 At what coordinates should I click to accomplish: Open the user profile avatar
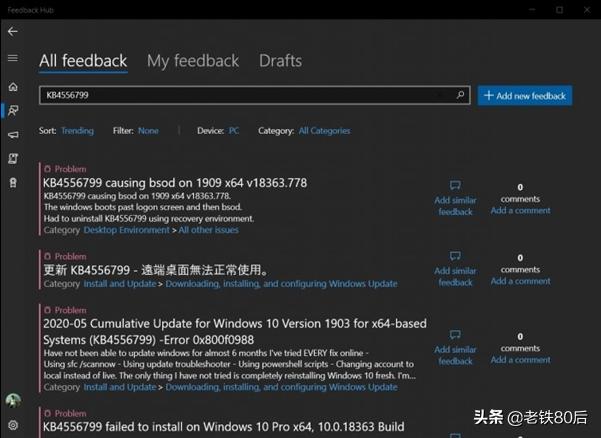(13, 400)
